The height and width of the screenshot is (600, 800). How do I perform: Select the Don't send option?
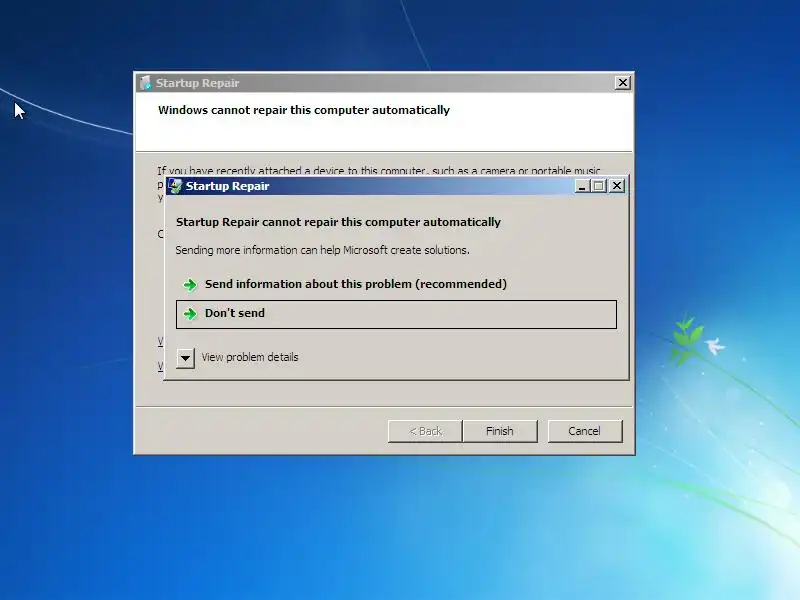pyautogui.click(x=396, y=314)
